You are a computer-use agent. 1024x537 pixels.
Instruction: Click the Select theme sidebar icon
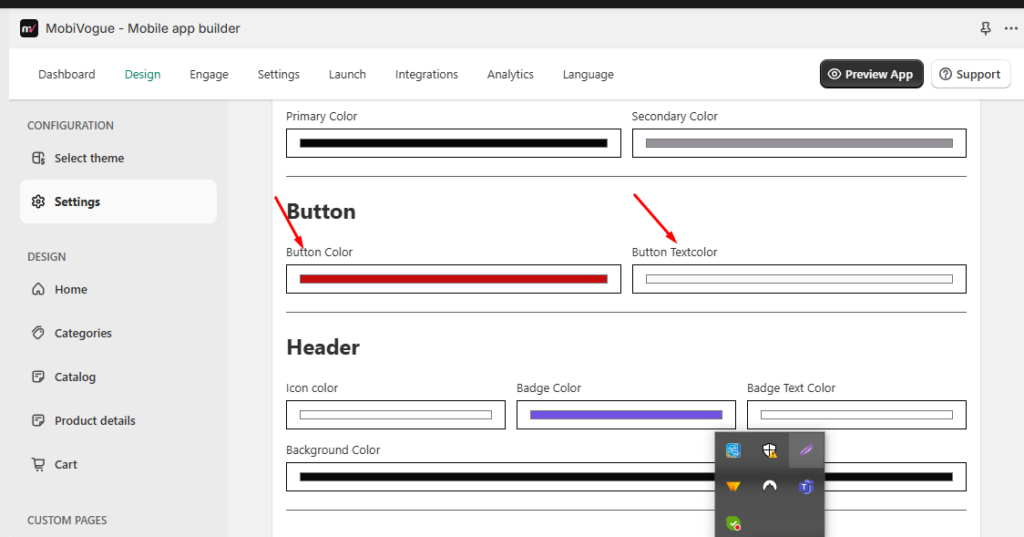coord(39,158)
